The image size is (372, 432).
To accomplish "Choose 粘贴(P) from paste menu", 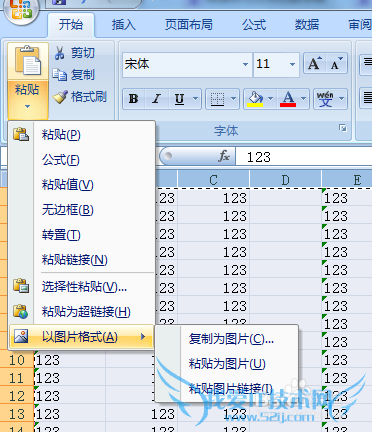I will [82, 135].
